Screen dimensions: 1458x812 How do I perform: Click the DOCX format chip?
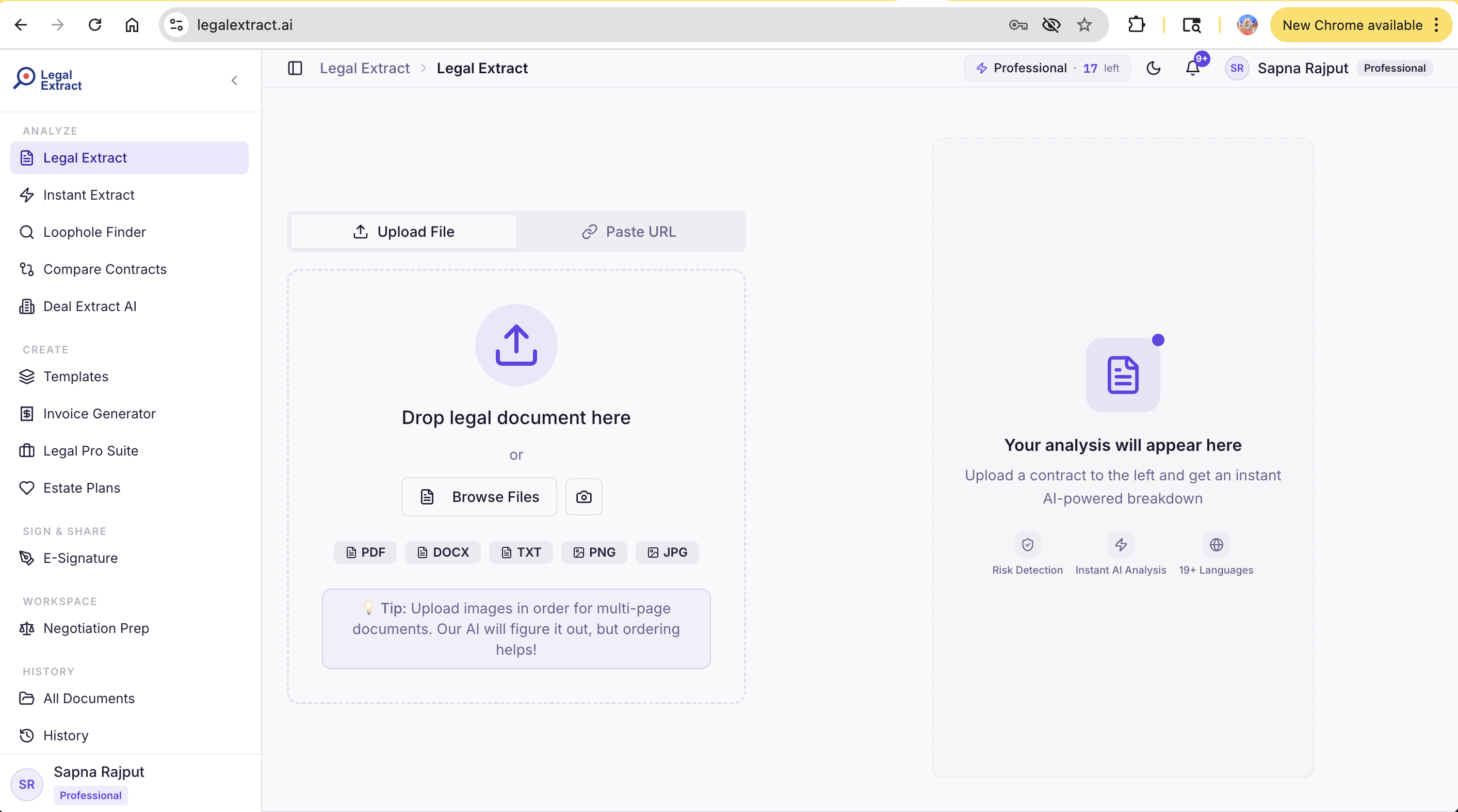click(443, 553)
